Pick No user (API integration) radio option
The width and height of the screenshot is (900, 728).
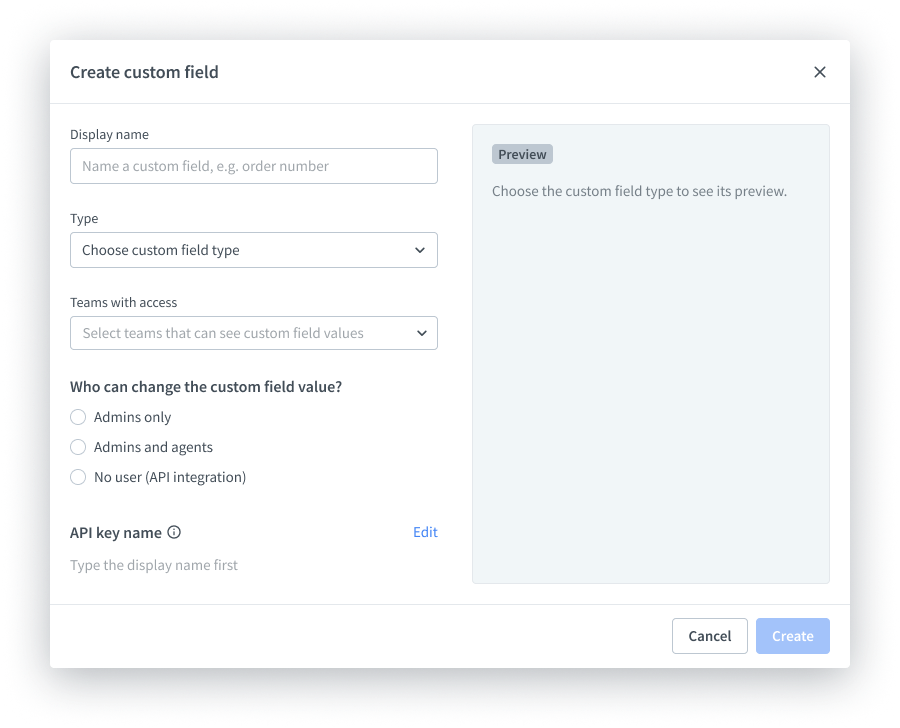(x=78, y=477)
